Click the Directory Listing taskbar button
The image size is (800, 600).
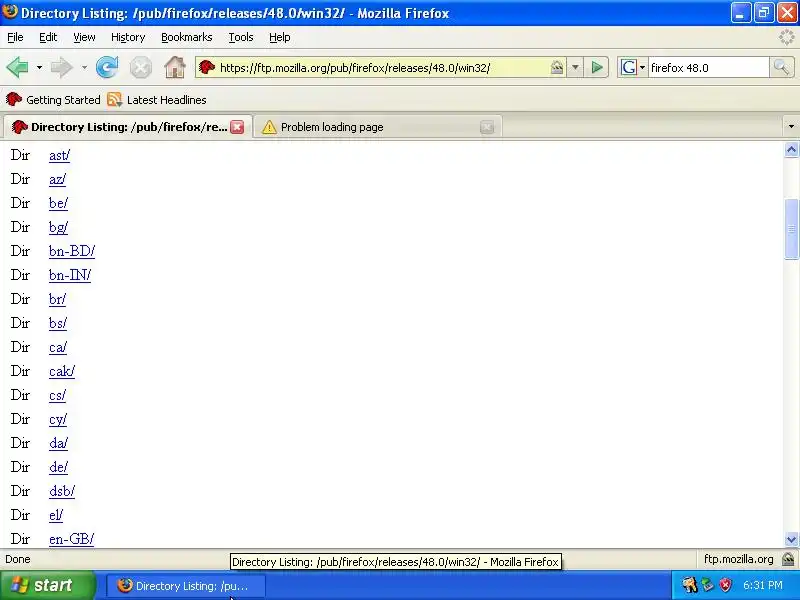pos(185,586)
